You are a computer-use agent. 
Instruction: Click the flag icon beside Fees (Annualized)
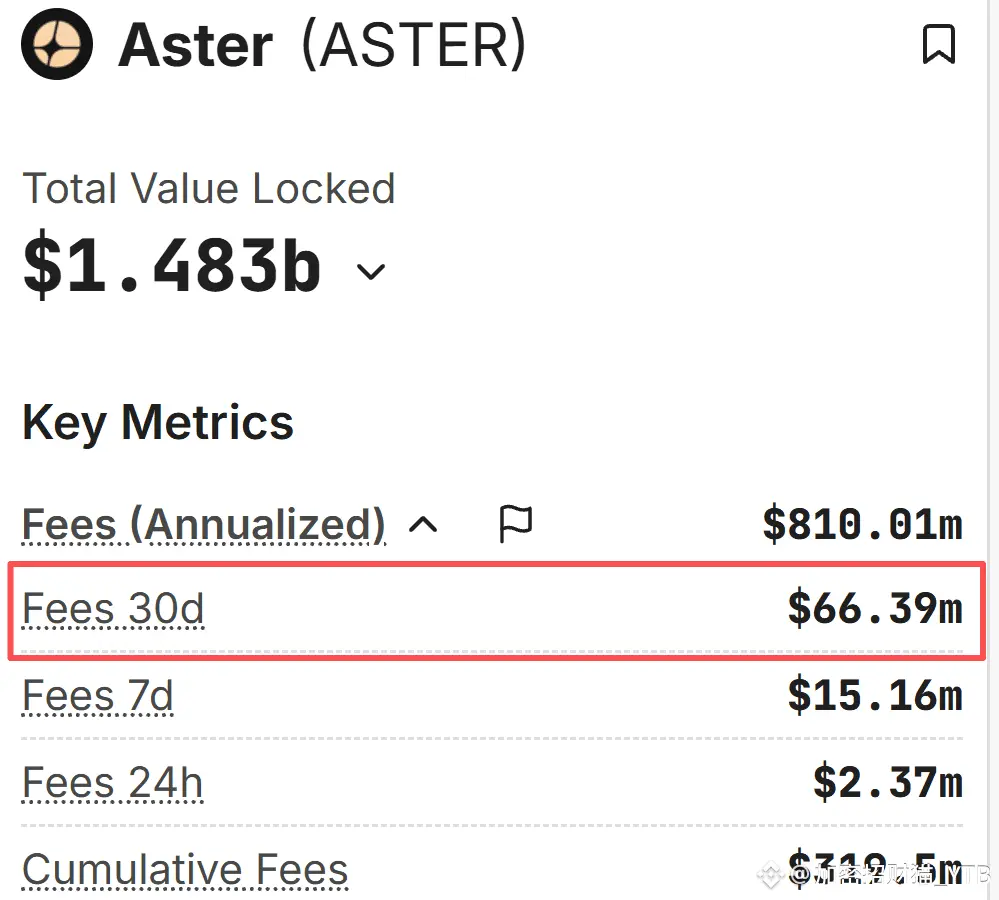click(x=516, y=524)
